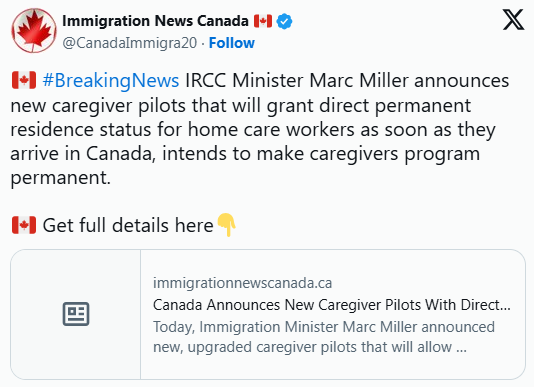Open the #BreakingNews hashtag
The height and width of the screenshot is (387, 534).
pos(111,81)
